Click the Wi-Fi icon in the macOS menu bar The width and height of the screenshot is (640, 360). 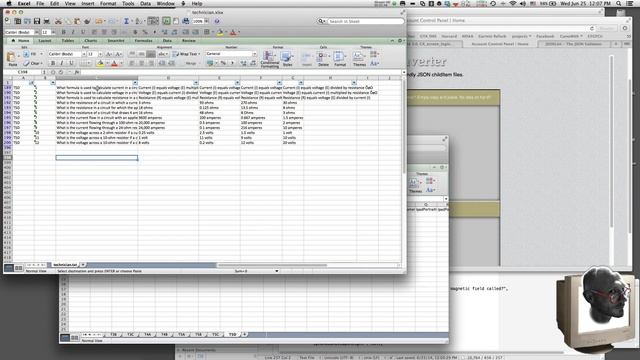click(513, 3)
